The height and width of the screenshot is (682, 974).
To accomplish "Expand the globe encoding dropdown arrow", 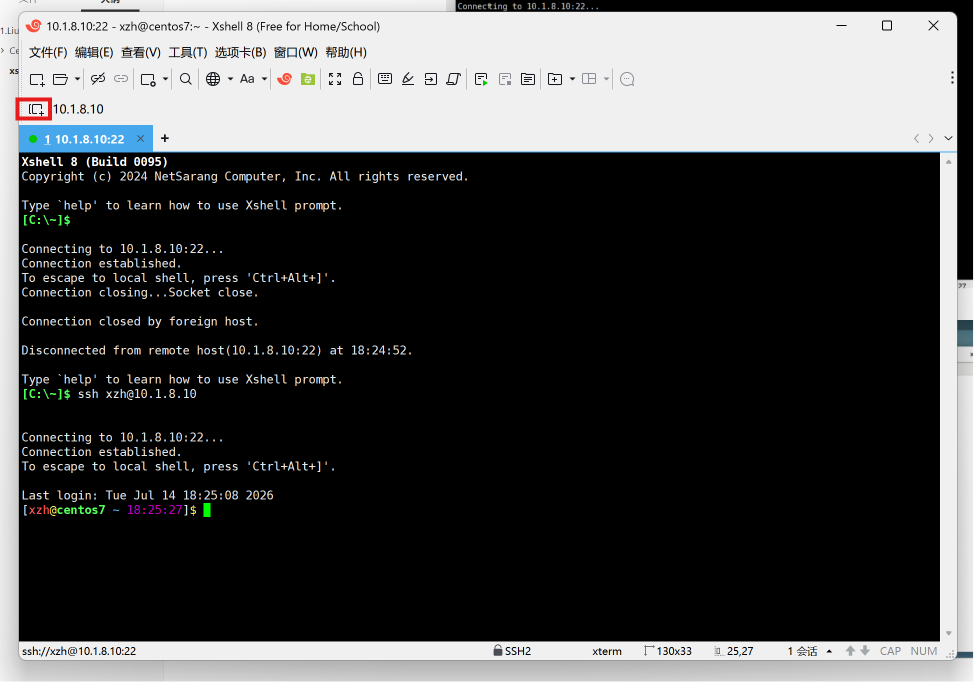I will point(230,79).
